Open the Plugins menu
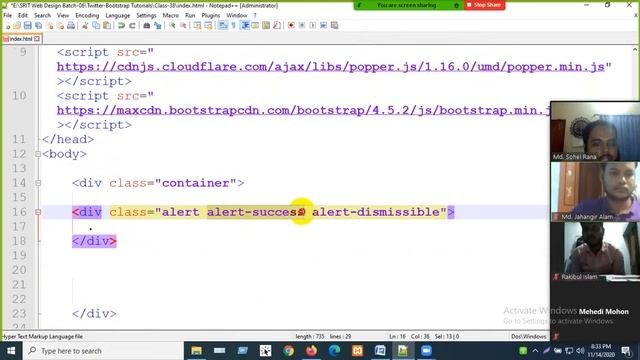Image resolution: width=640 pixels, height=360 pixels. coord(211,15)
